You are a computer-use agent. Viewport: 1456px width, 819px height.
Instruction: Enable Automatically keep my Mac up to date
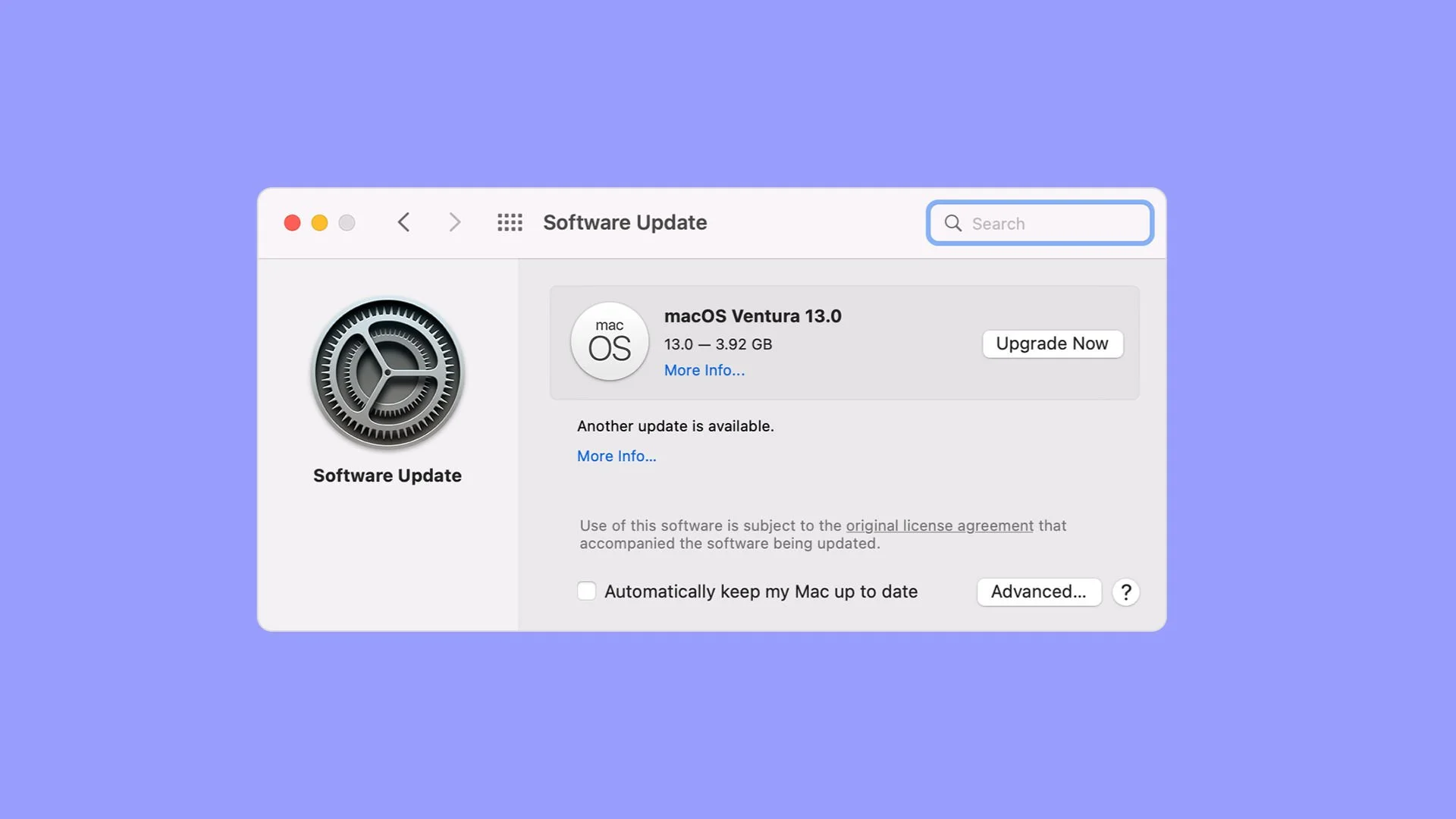tap(586, 591)
